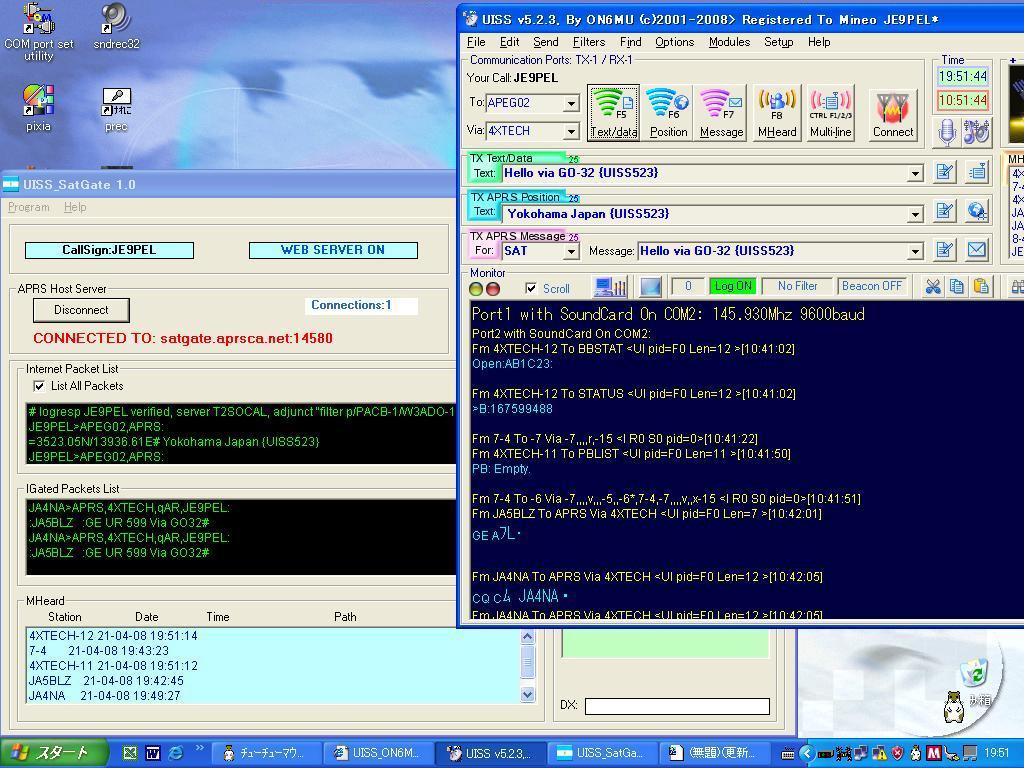Screen dimensions: 1024x768
Task: Expand the To: APEG02 dropdown
Action: coord(571,103)
